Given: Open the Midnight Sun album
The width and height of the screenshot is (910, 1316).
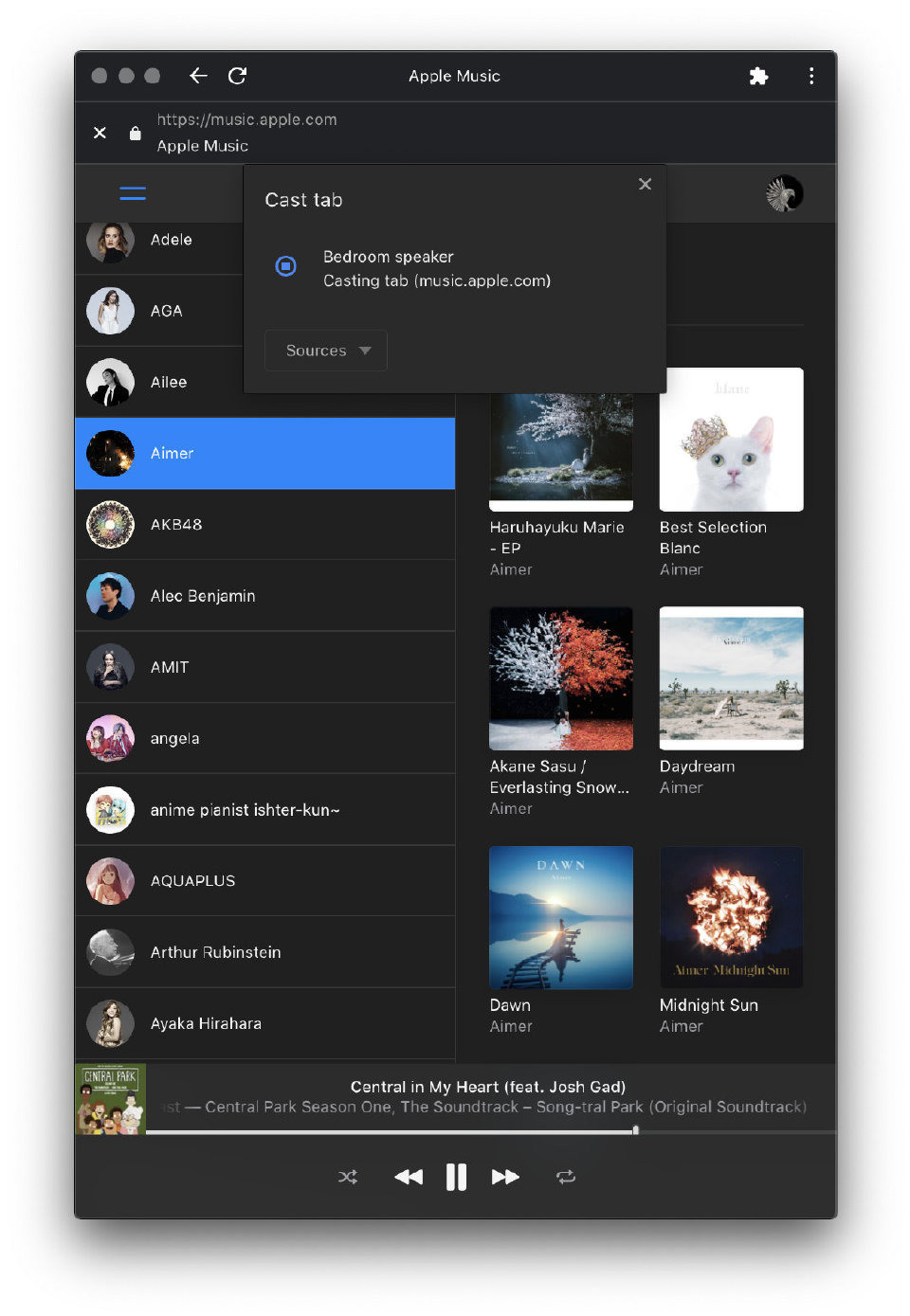Looking at the screenshot, I should pos(731,917).
